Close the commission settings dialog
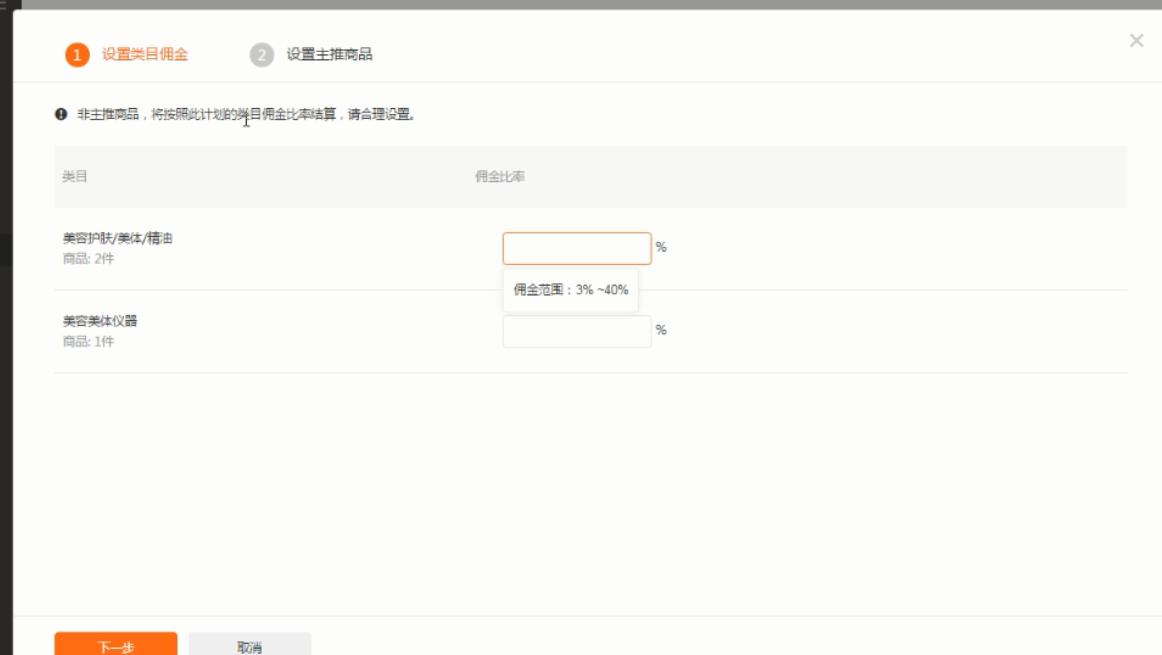Screen dimensions: 1162x655 [1136, 41]
